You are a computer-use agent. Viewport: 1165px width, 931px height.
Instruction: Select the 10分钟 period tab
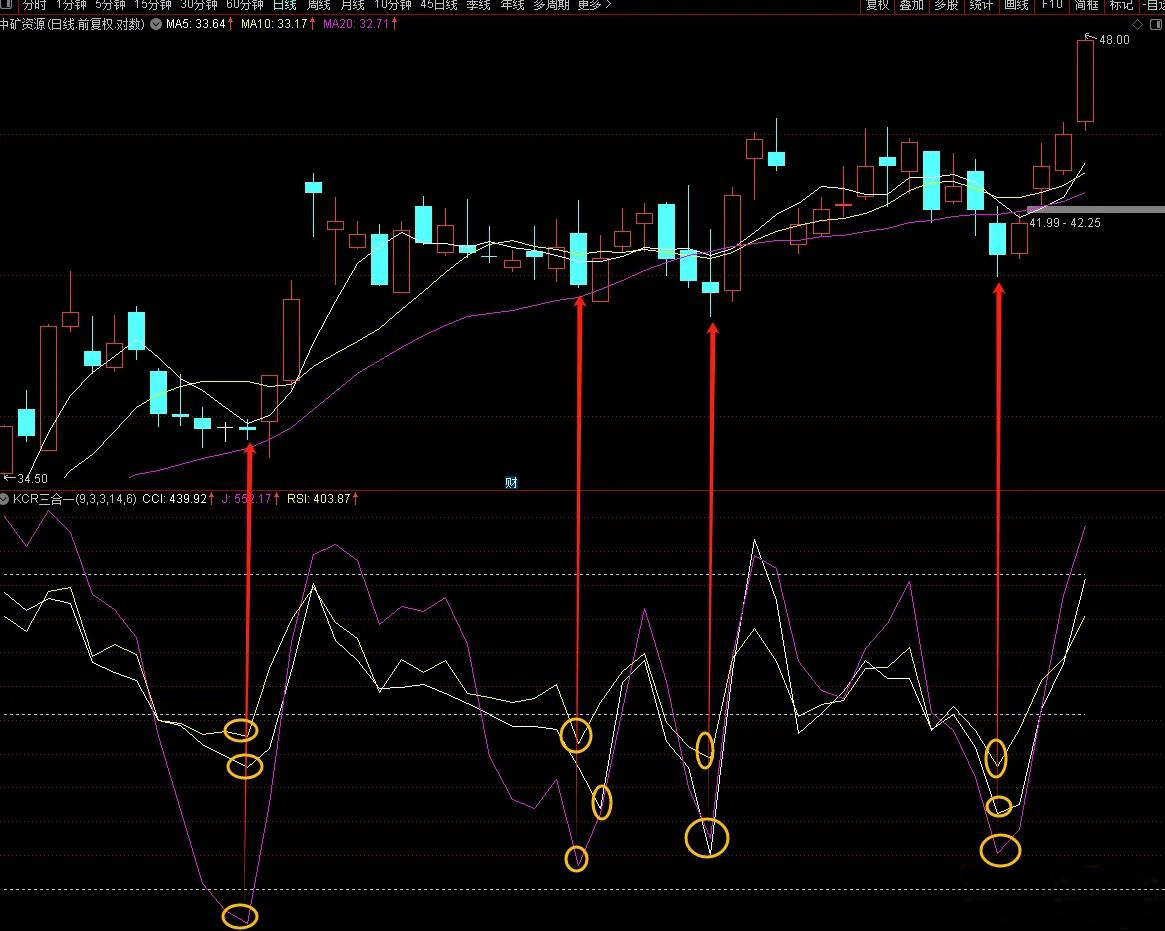pyautogui.click(x=392, y=4)
